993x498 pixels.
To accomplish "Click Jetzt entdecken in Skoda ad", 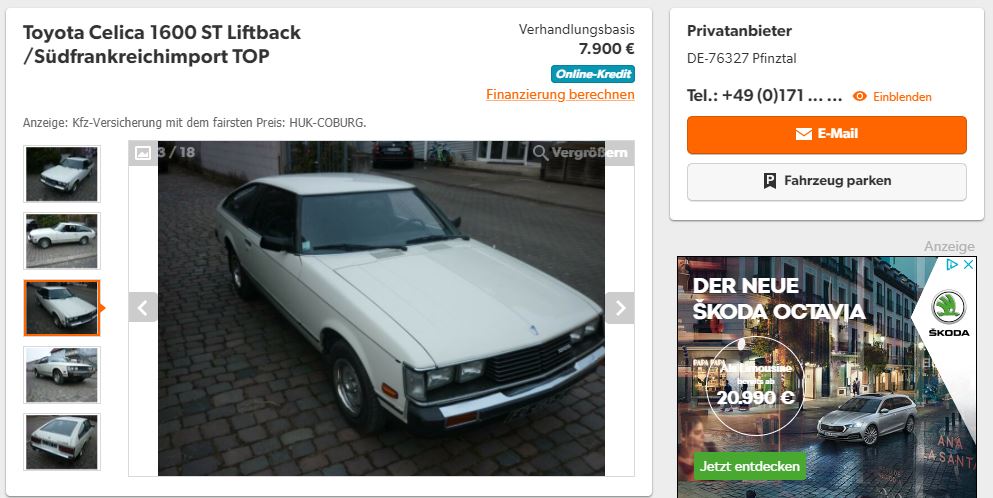I will 750,466.
